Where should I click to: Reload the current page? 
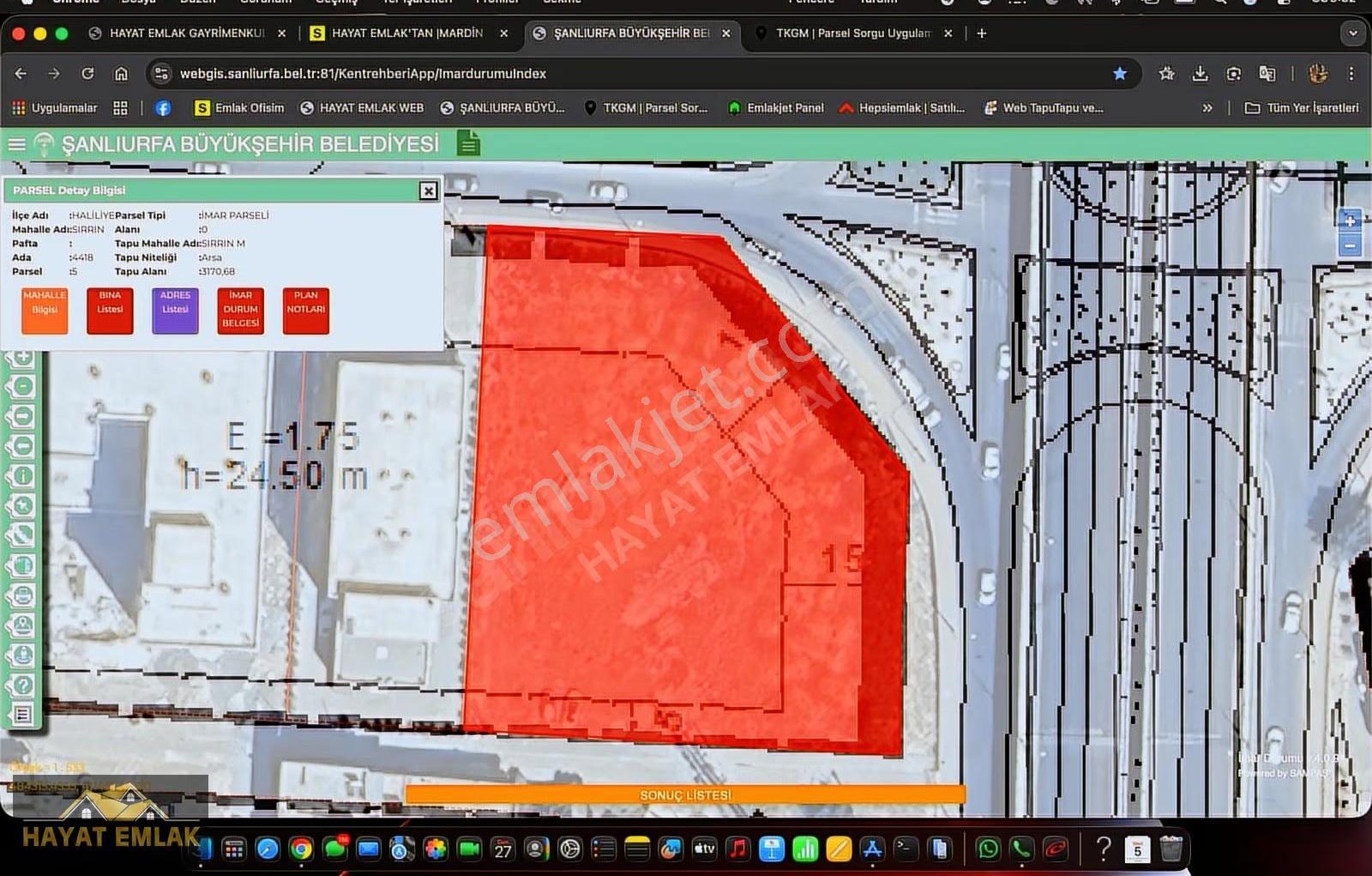click(87, 74)
